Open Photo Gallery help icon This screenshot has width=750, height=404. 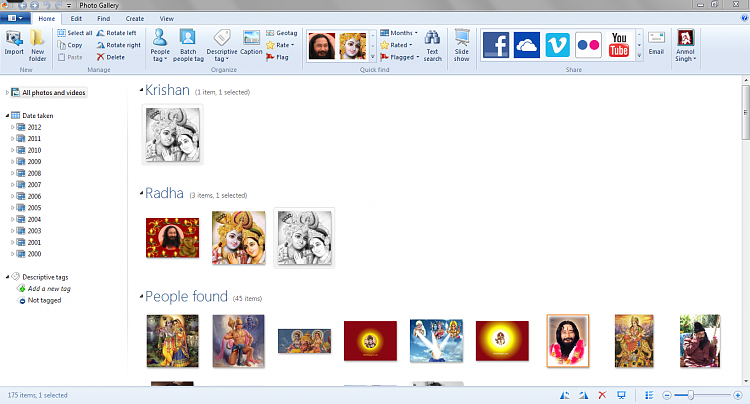coord(744,18)
